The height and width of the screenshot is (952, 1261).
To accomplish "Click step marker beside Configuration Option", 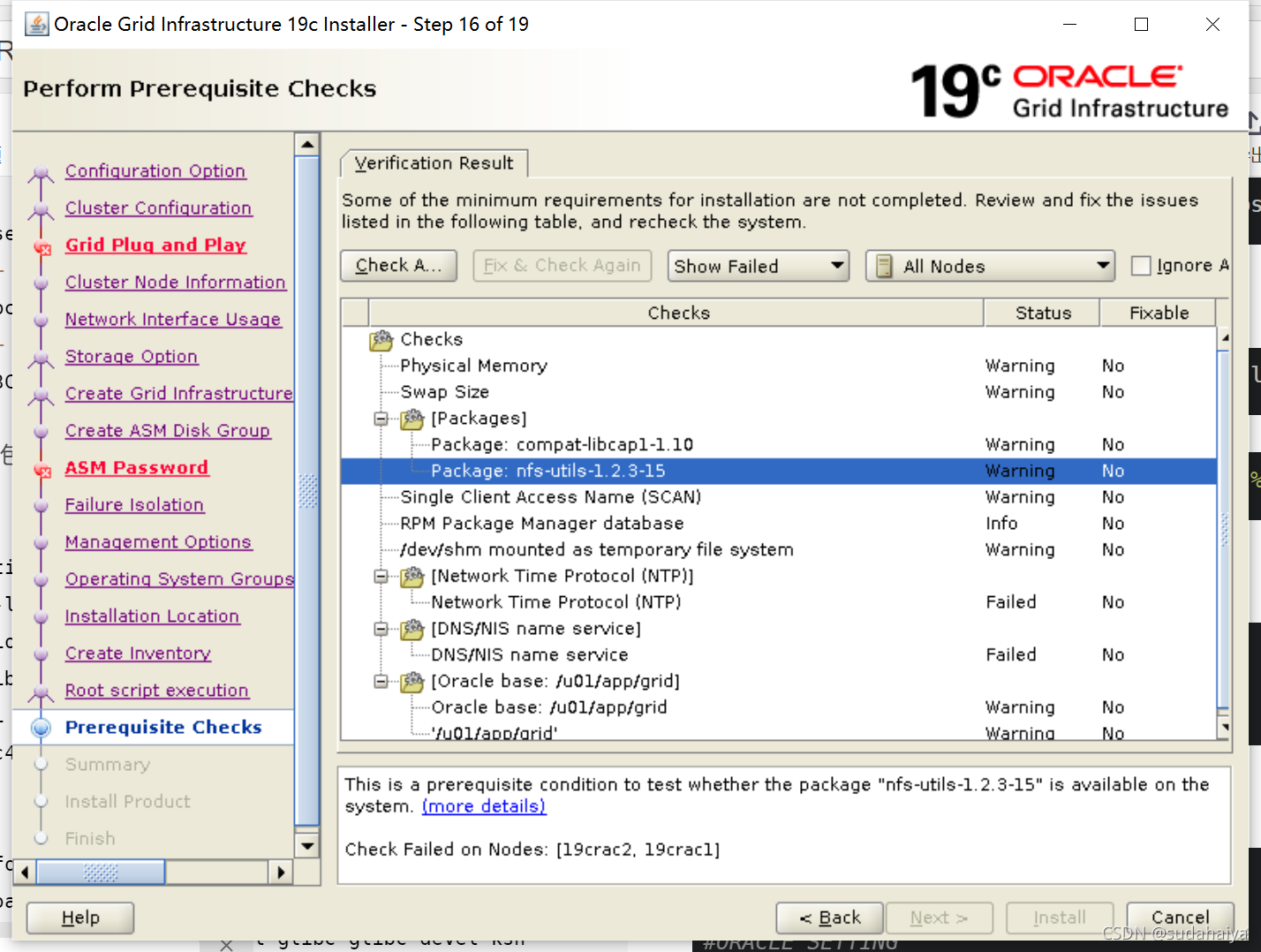I will (41, 173).
